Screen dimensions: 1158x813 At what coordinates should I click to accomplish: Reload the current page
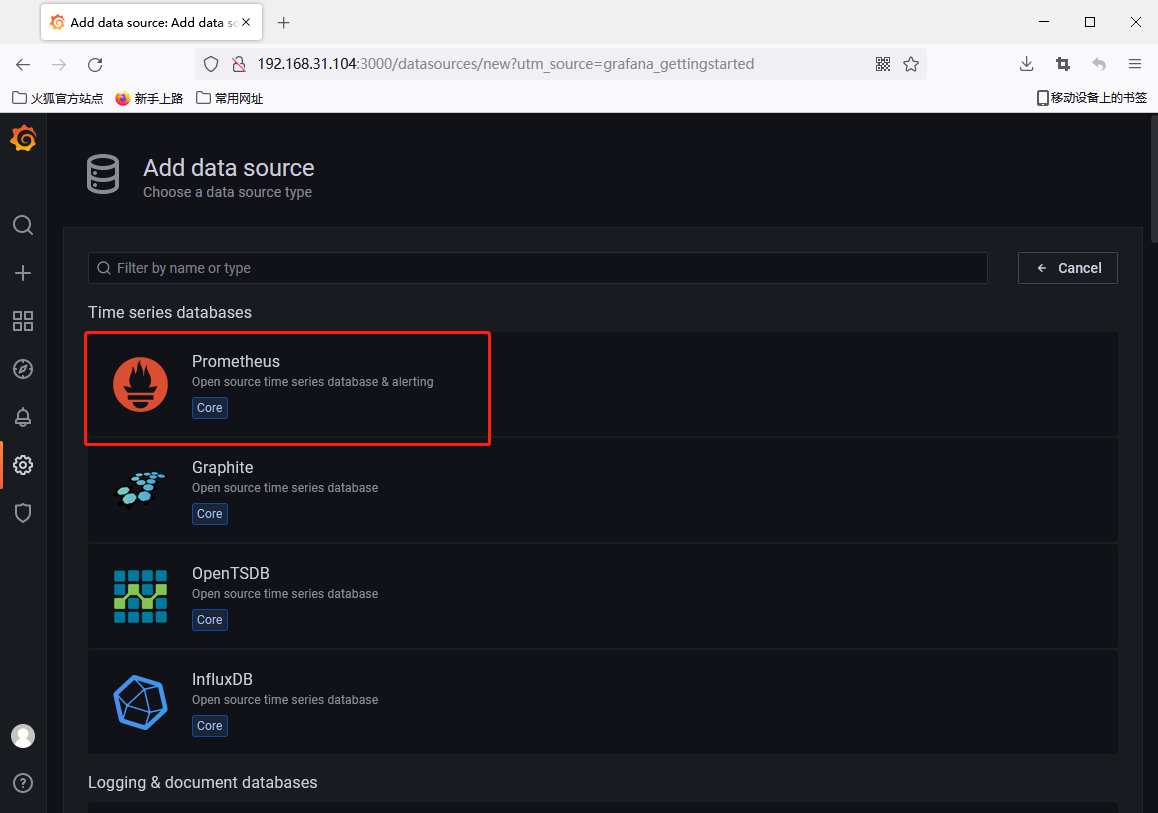(x=95, y=64)
